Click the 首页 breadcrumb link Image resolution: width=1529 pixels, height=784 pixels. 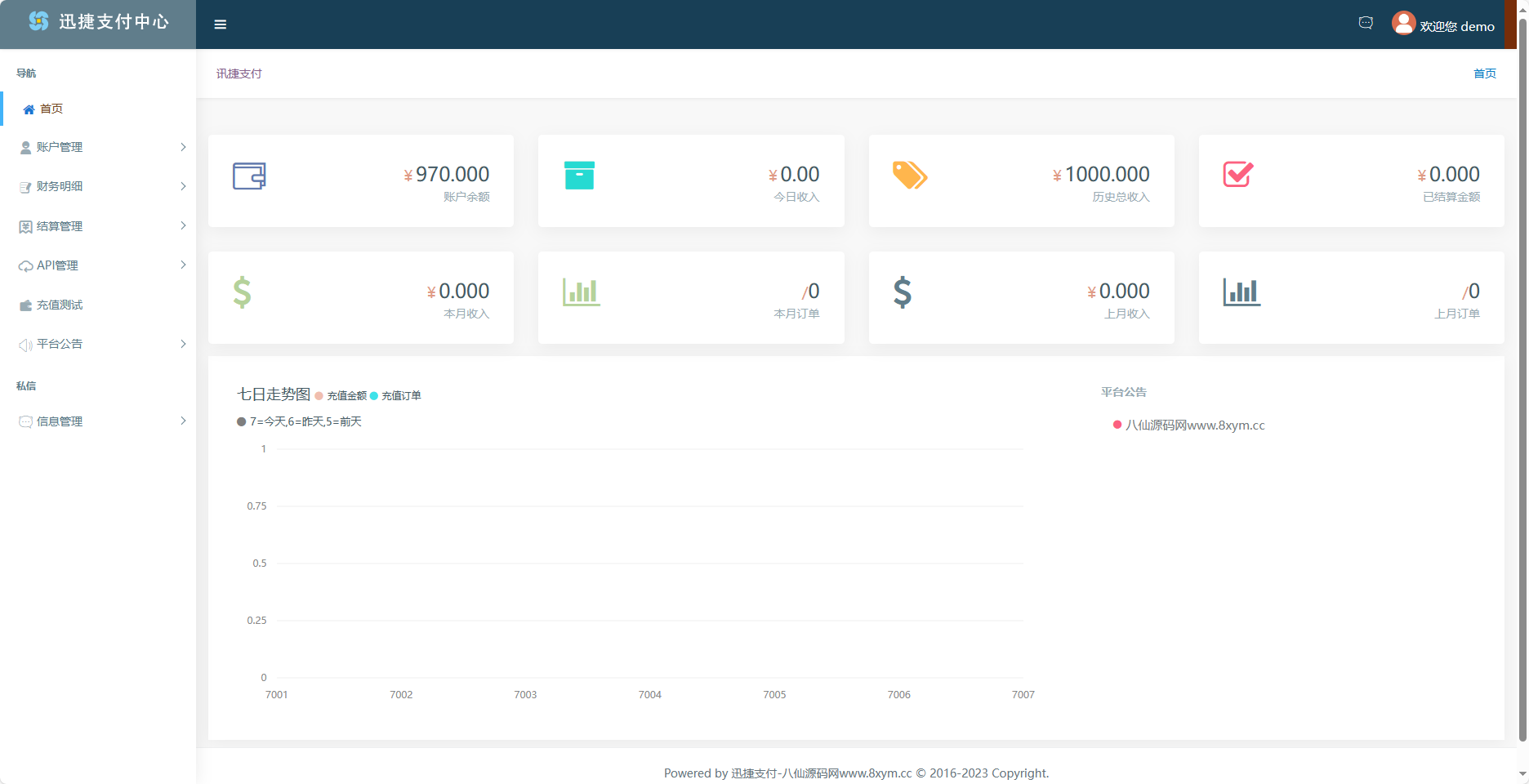tap(1485, 73)
